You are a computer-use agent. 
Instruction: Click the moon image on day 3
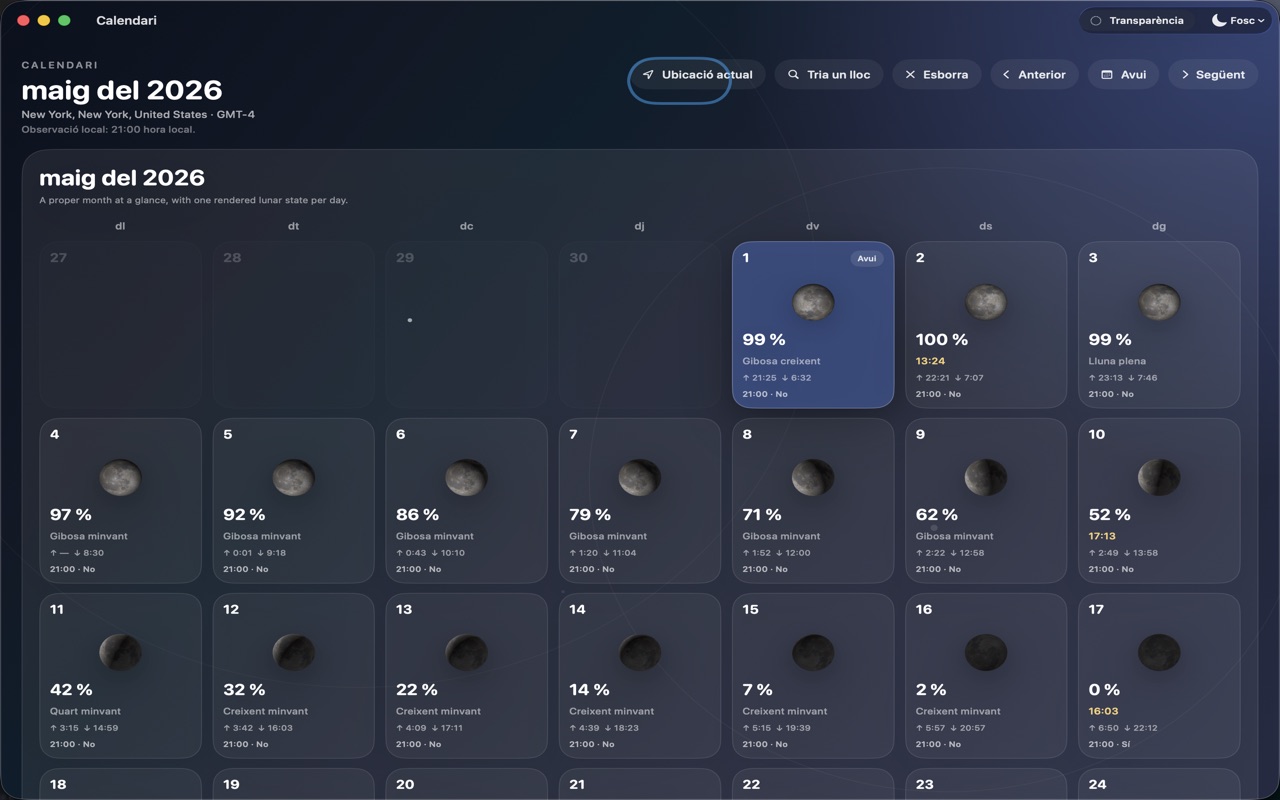tap(1159, 302)
